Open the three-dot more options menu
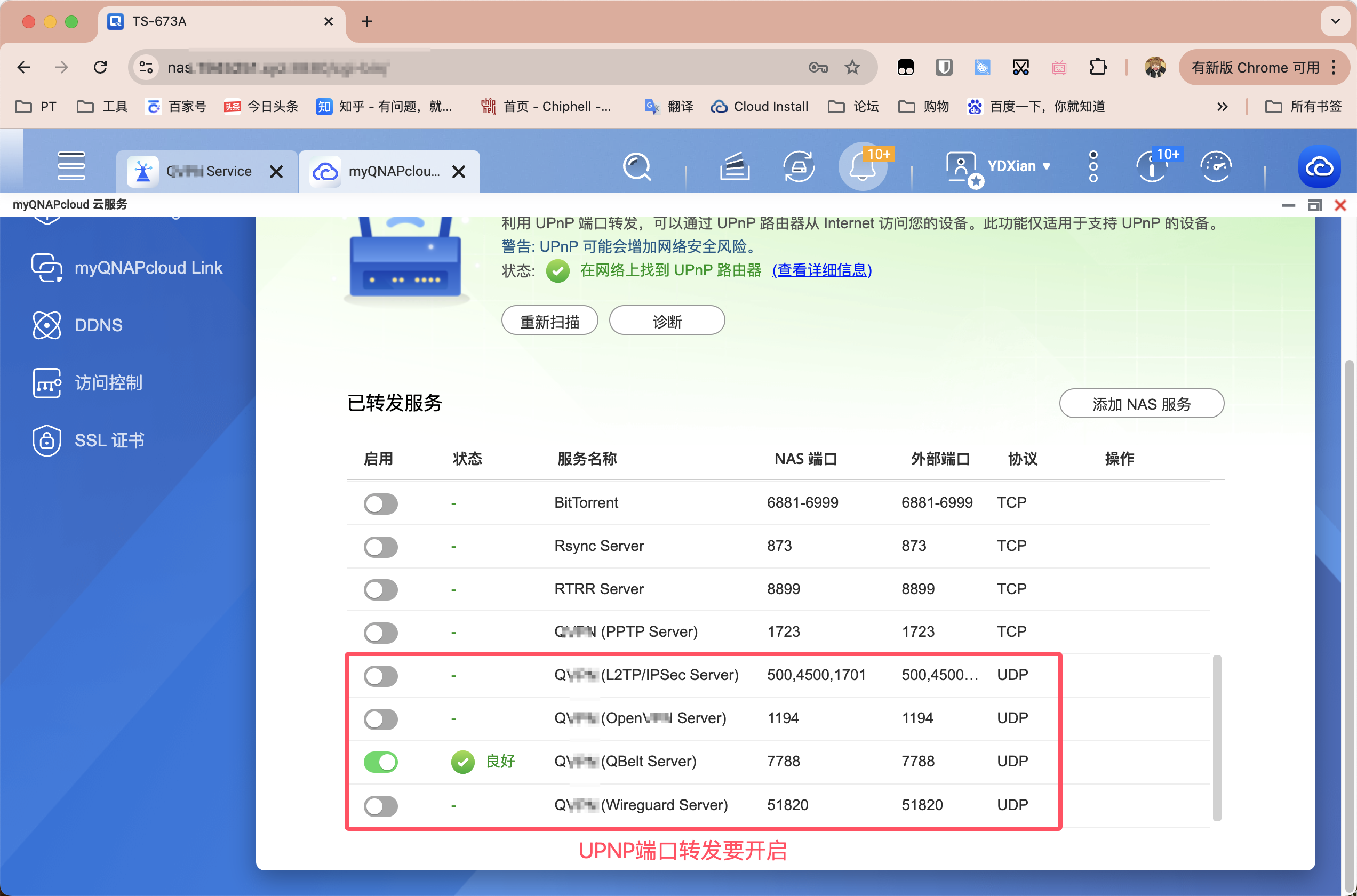1357x896 pixels. click(1093, 166)
